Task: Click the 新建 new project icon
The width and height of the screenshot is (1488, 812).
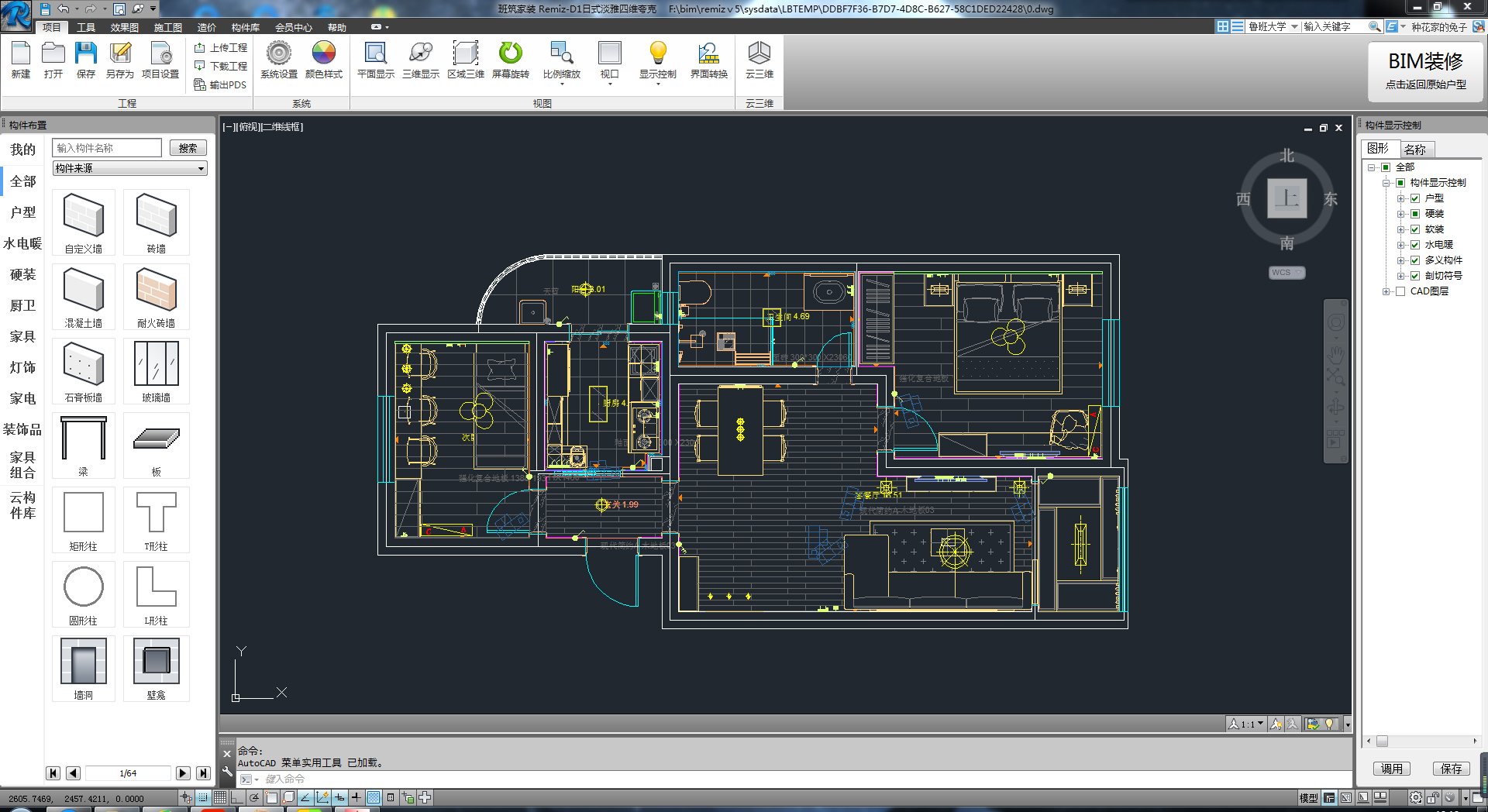Action: pyautogui.click(x=21, y=60)
